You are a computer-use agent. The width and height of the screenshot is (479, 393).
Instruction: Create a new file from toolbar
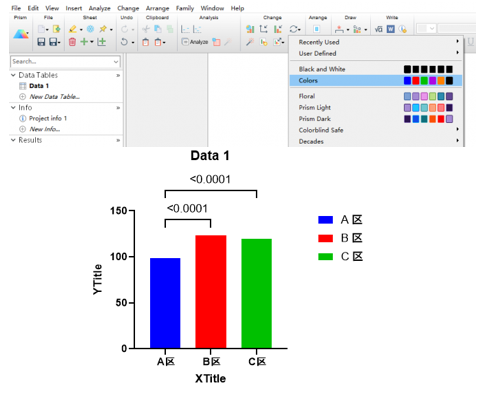[41, 29]
